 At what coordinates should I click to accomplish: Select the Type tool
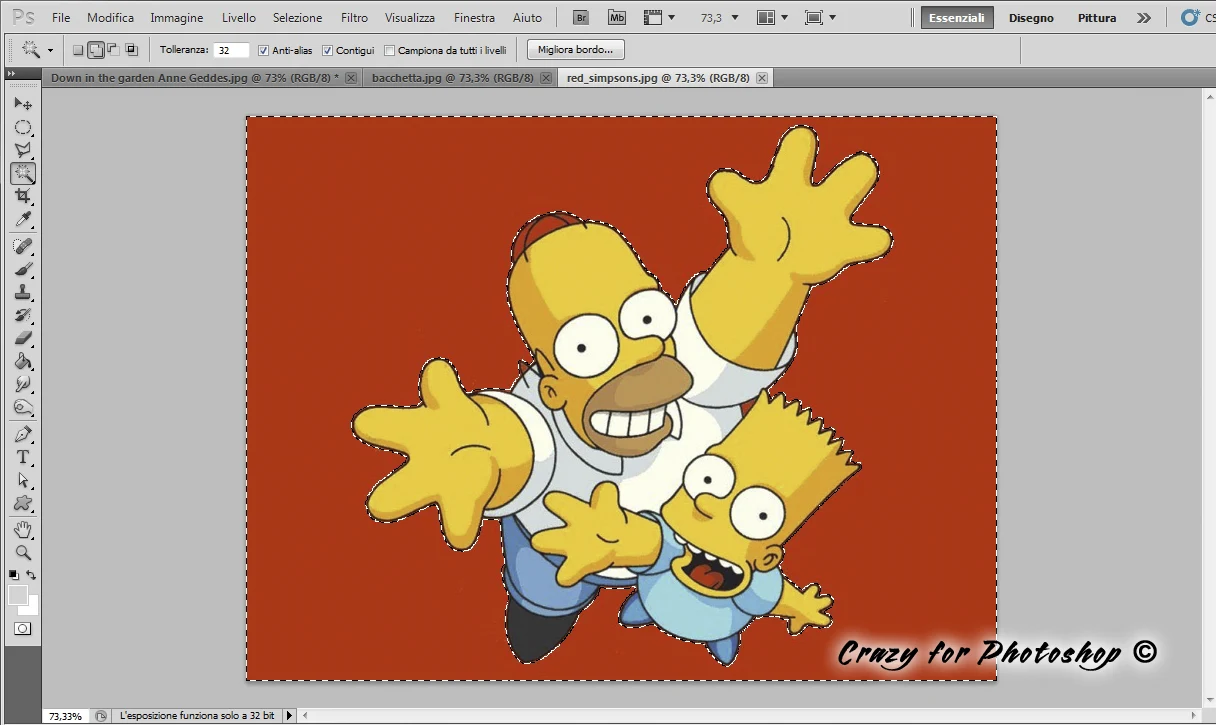pyautogui.click(x=22, y=457)
